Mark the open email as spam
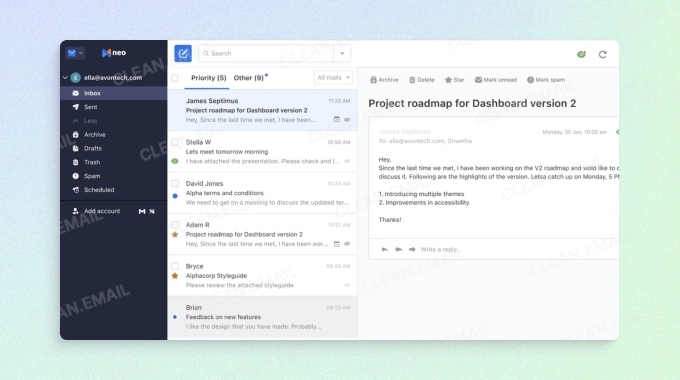The height and width of the screenshot is (380, 680). tap(546, 80)
